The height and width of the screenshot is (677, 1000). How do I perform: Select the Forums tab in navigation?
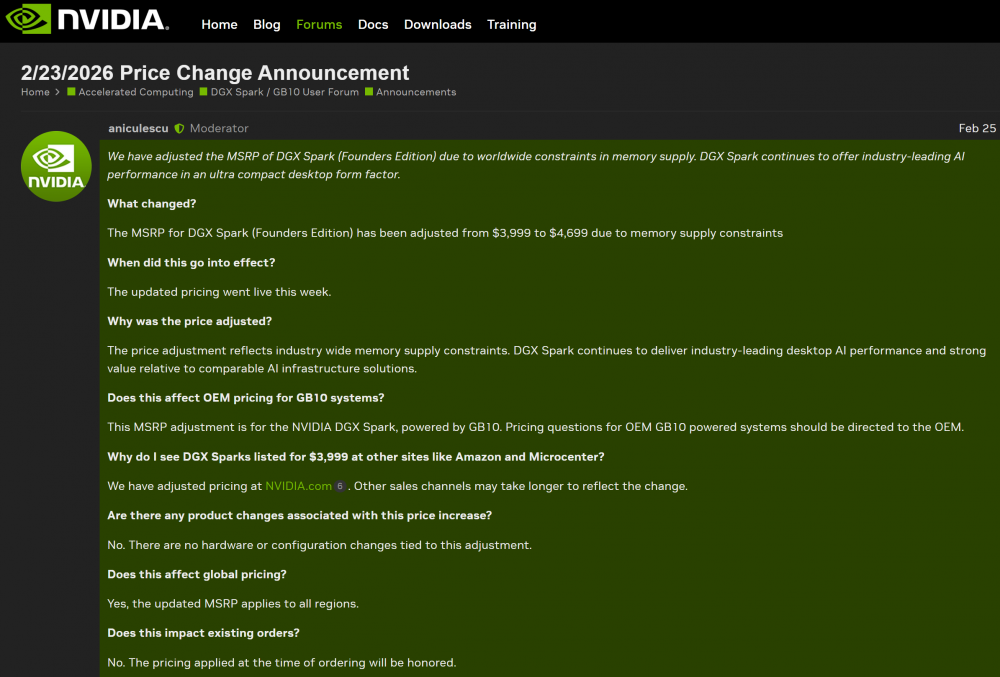[x=319, y=24]
